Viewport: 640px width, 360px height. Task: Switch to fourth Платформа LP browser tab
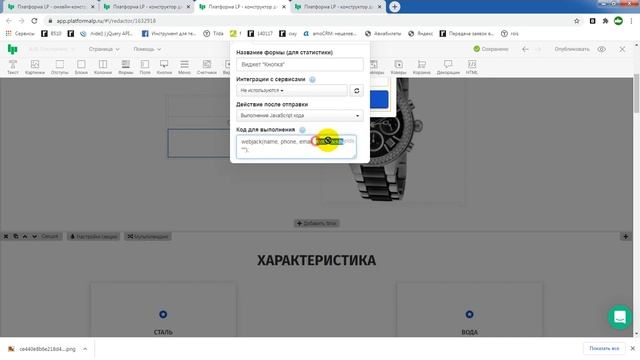[338, 7]
